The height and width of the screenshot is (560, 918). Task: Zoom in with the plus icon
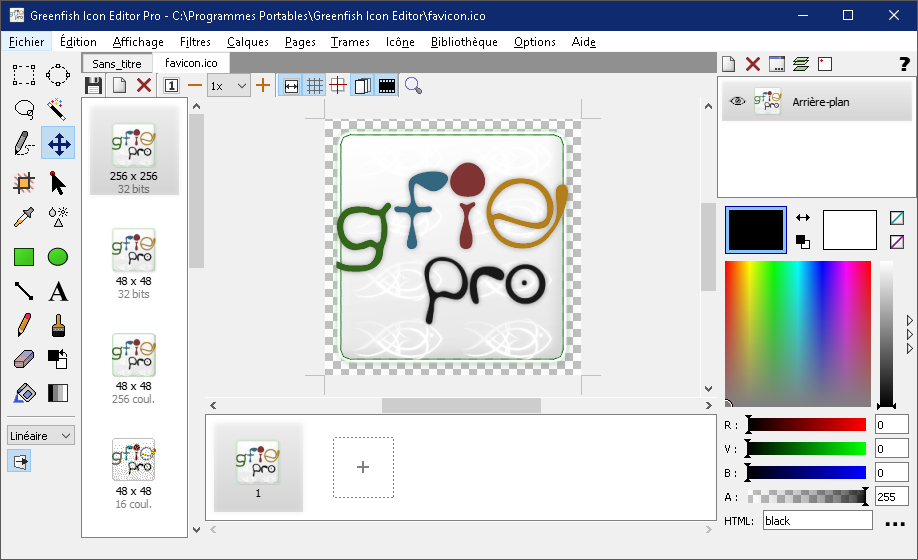pyautogui.click(x=263, y=86)
